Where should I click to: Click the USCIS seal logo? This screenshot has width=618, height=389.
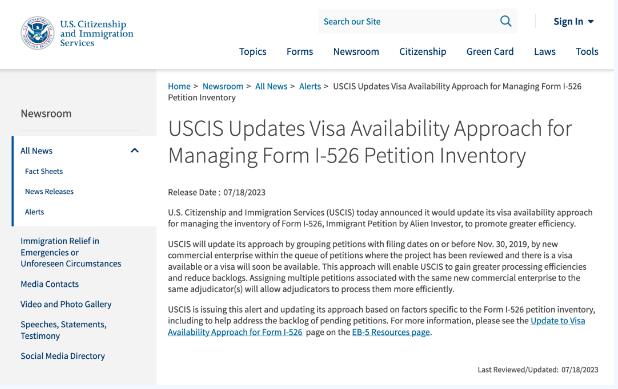tap(37, 33)
